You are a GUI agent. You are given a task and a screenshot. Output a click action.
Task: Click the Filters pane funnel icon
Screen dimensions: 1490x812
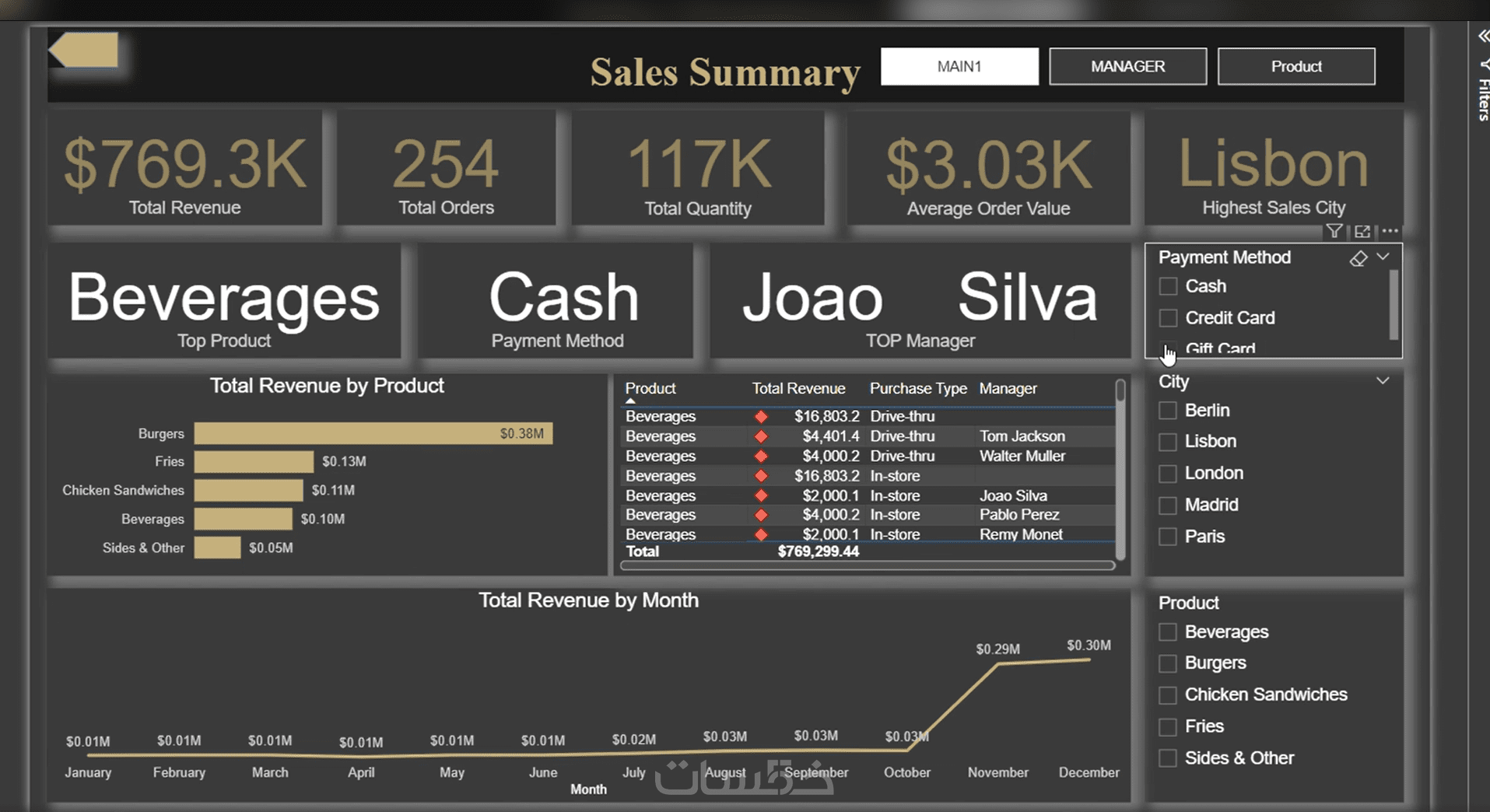(1484, 65)
